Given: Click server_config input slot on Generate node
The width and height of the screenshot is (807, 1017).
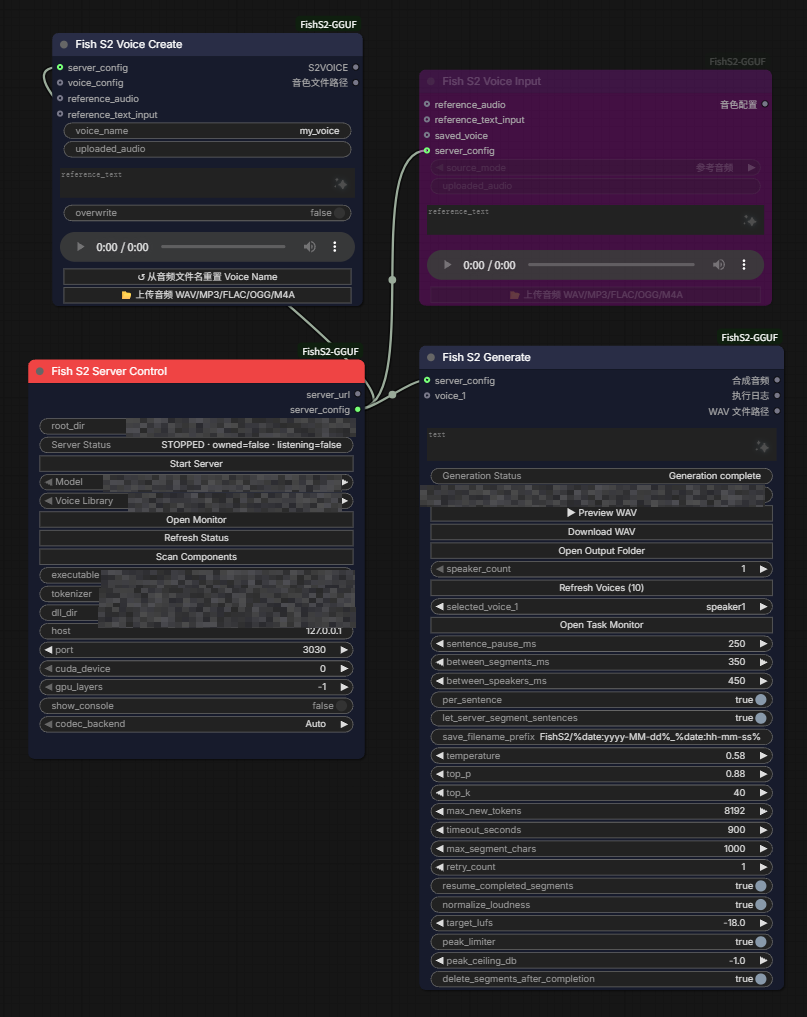Looking at the screenshot, I should pyautogui.click(x=427, y=380).
